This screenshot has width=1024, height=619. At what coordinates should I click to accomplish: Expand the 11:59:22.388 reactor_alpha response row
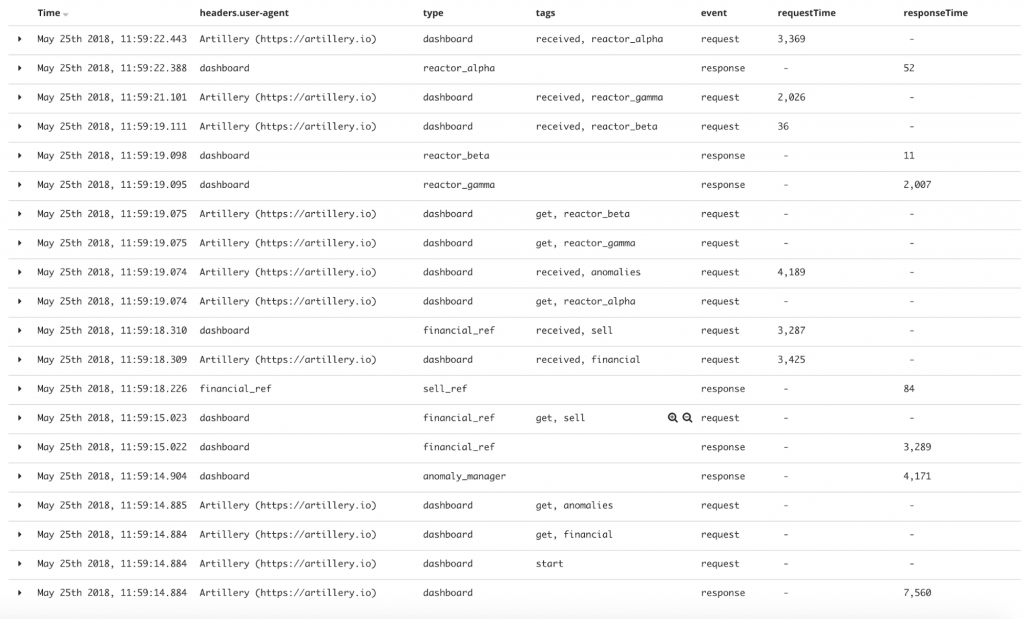pos(19,68)
